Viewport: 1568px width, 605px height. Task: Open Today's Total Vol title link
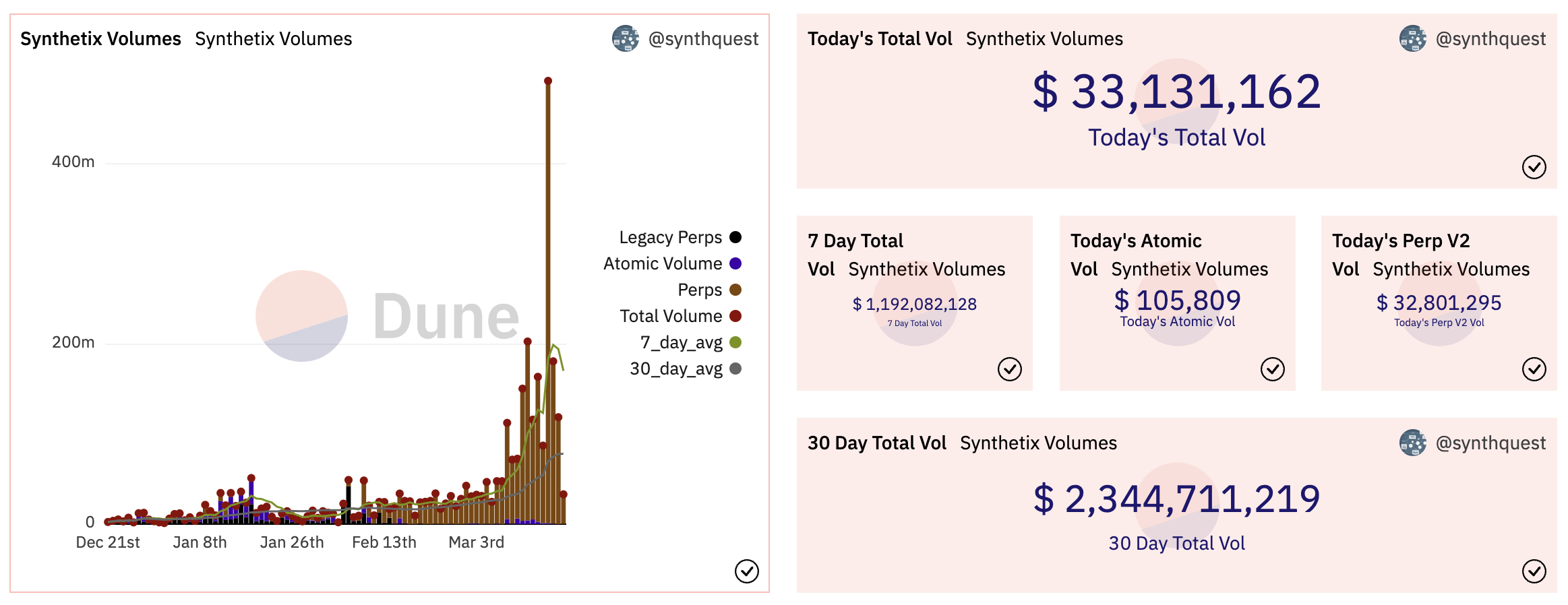(880, 39)
